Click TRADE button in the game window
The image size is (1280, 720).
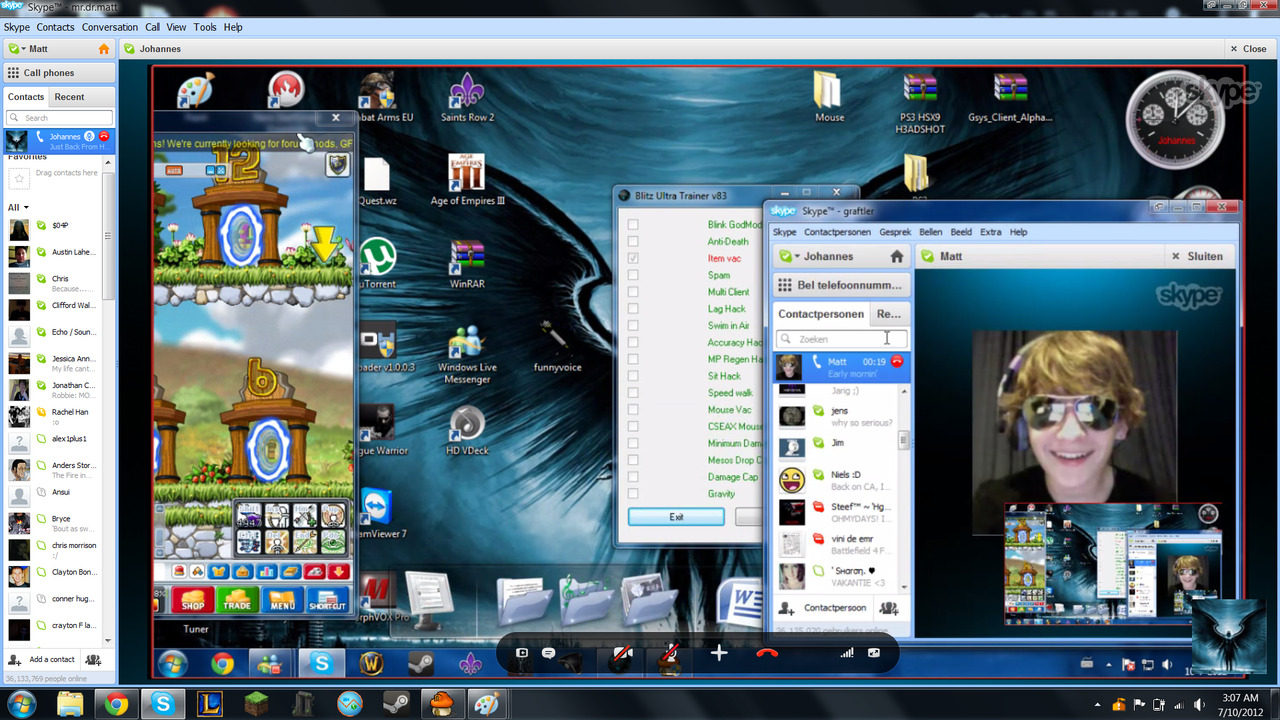pos(237,600)
